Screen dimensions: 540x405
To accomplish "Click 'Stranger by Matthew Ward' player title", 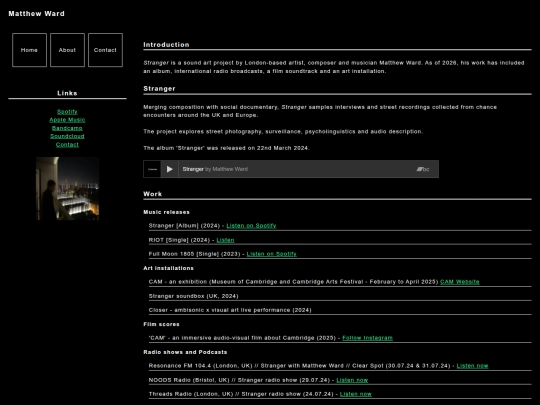I will coord(215,169).
